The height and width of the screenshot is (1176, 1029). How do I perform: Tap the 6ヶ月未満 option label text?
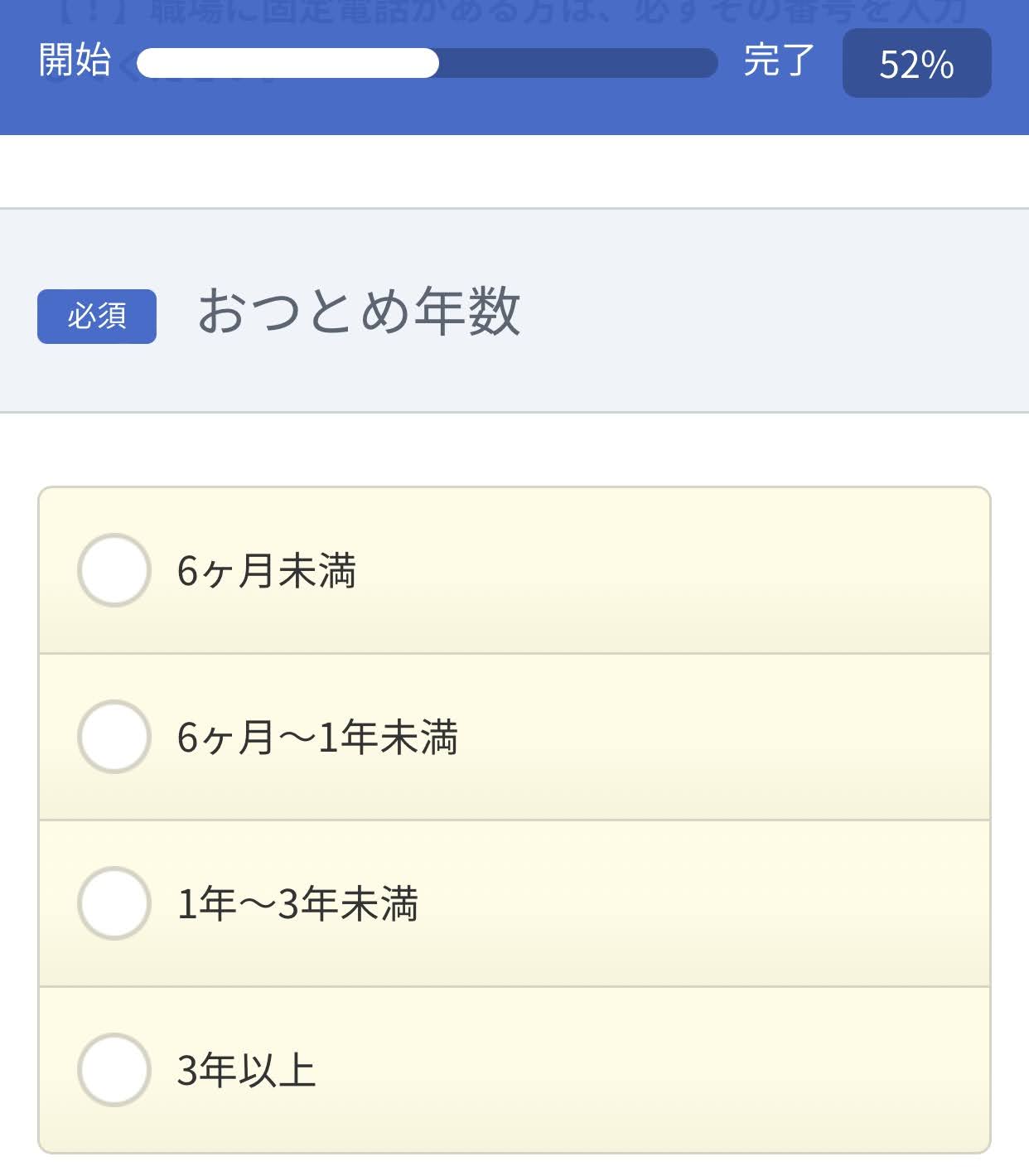267,571
